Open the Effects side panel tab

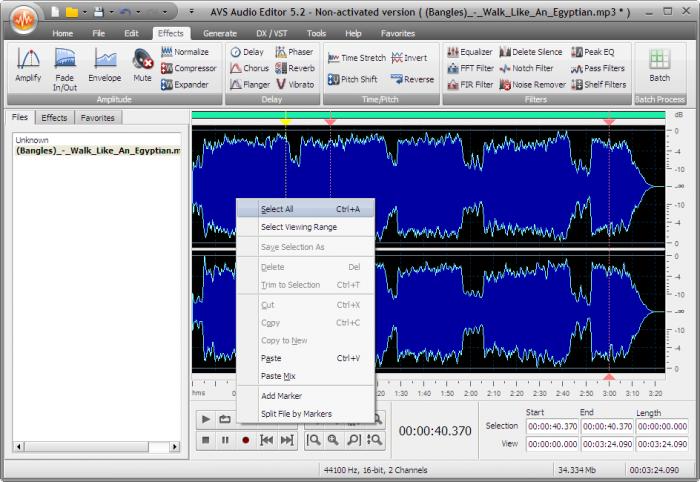[x=54, y=118]
